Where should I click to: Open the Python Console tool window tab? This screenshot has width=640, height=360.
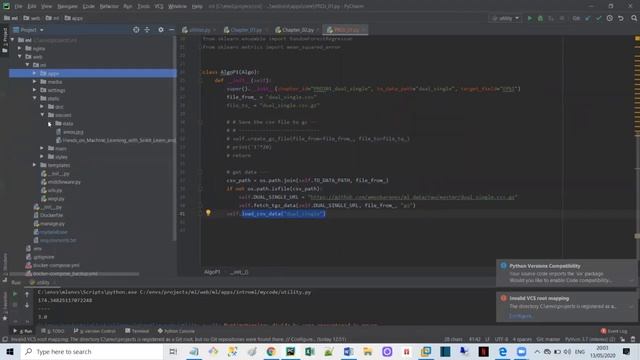(176, 331)
